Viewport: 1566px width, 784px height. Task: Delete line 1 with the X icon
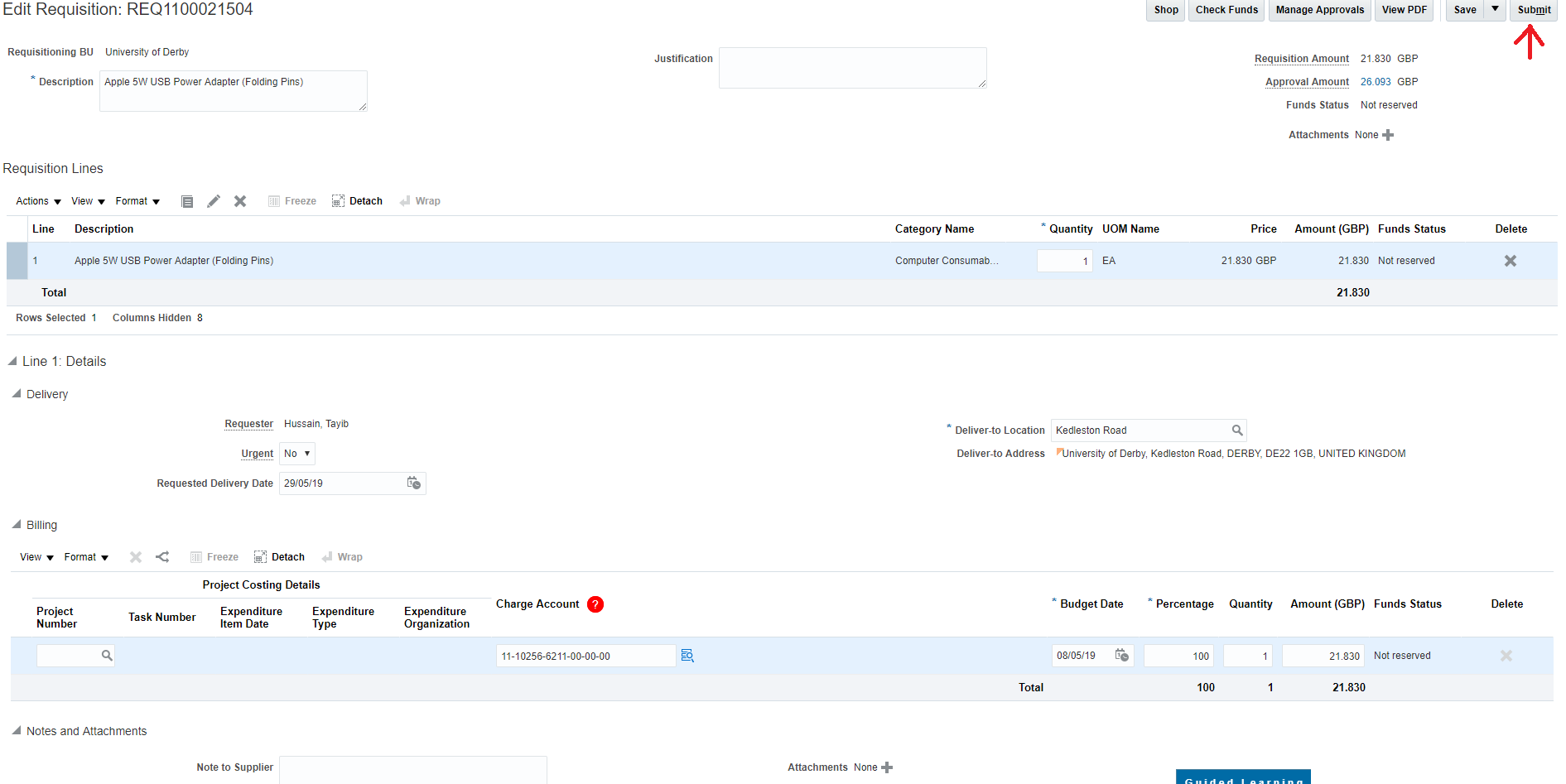[1511, 261]
